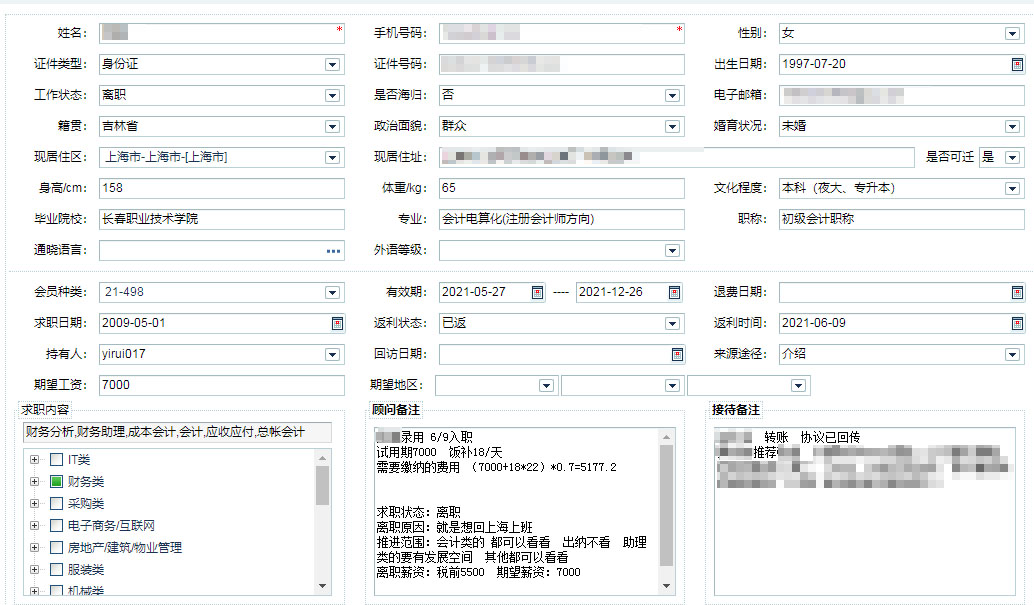Expand the IT类 tree node
Screen dimensions: 1034x605
point(34,459)
